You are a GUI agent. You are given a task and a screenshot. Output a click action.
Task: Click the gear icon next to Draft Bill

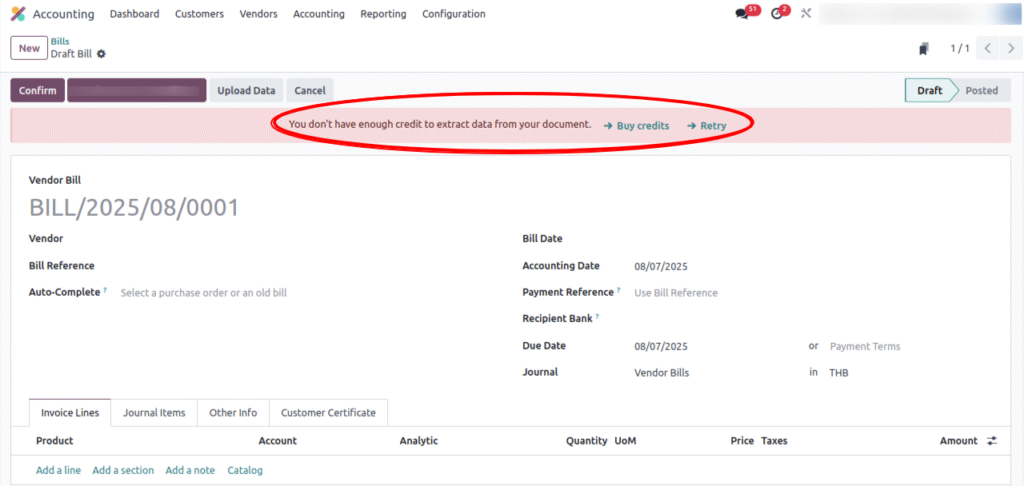[x=101, y=54]
